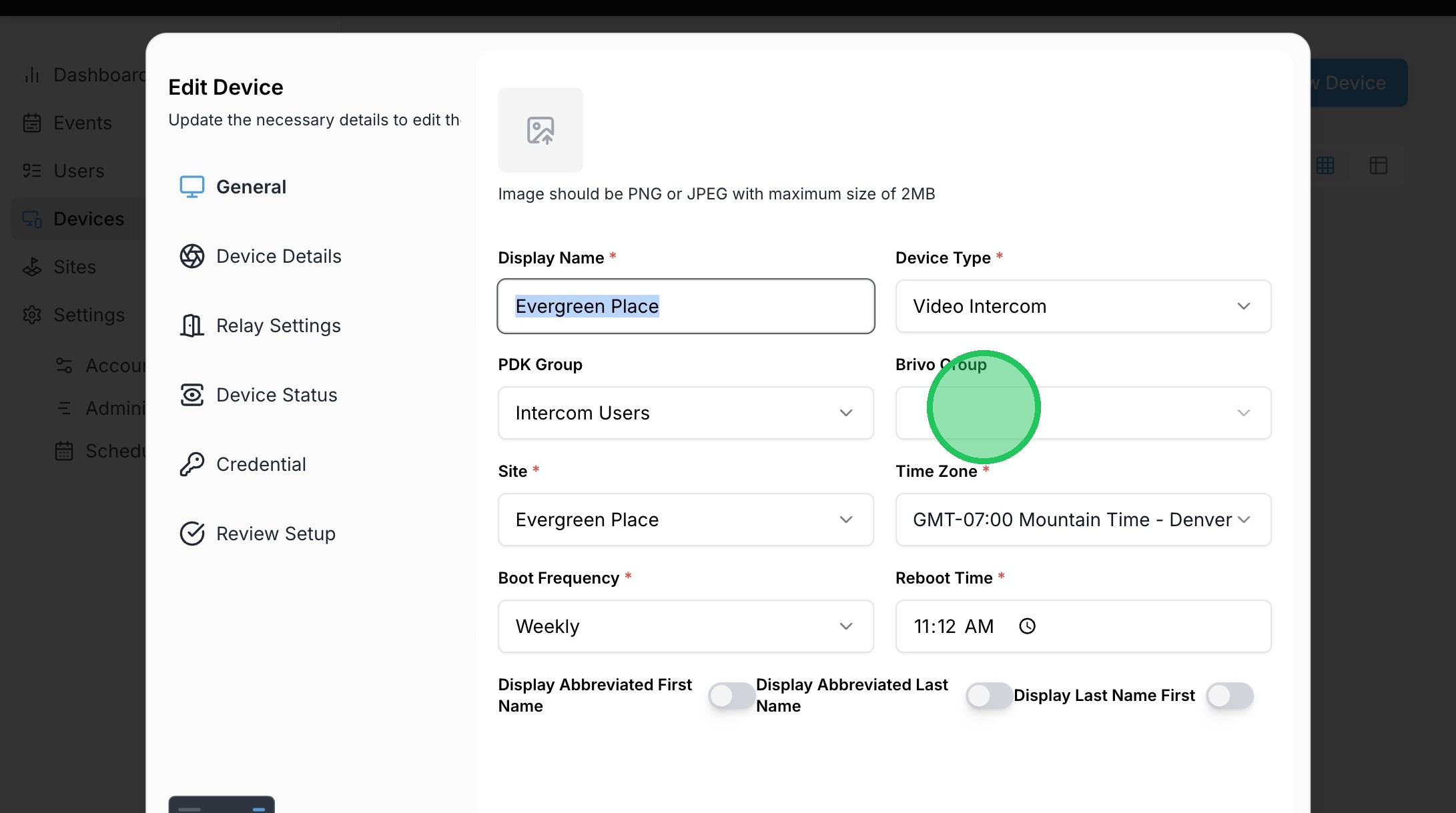Go to Events in the sidebar
This screenshot has height=813, width=1456.
pos(82,123)
